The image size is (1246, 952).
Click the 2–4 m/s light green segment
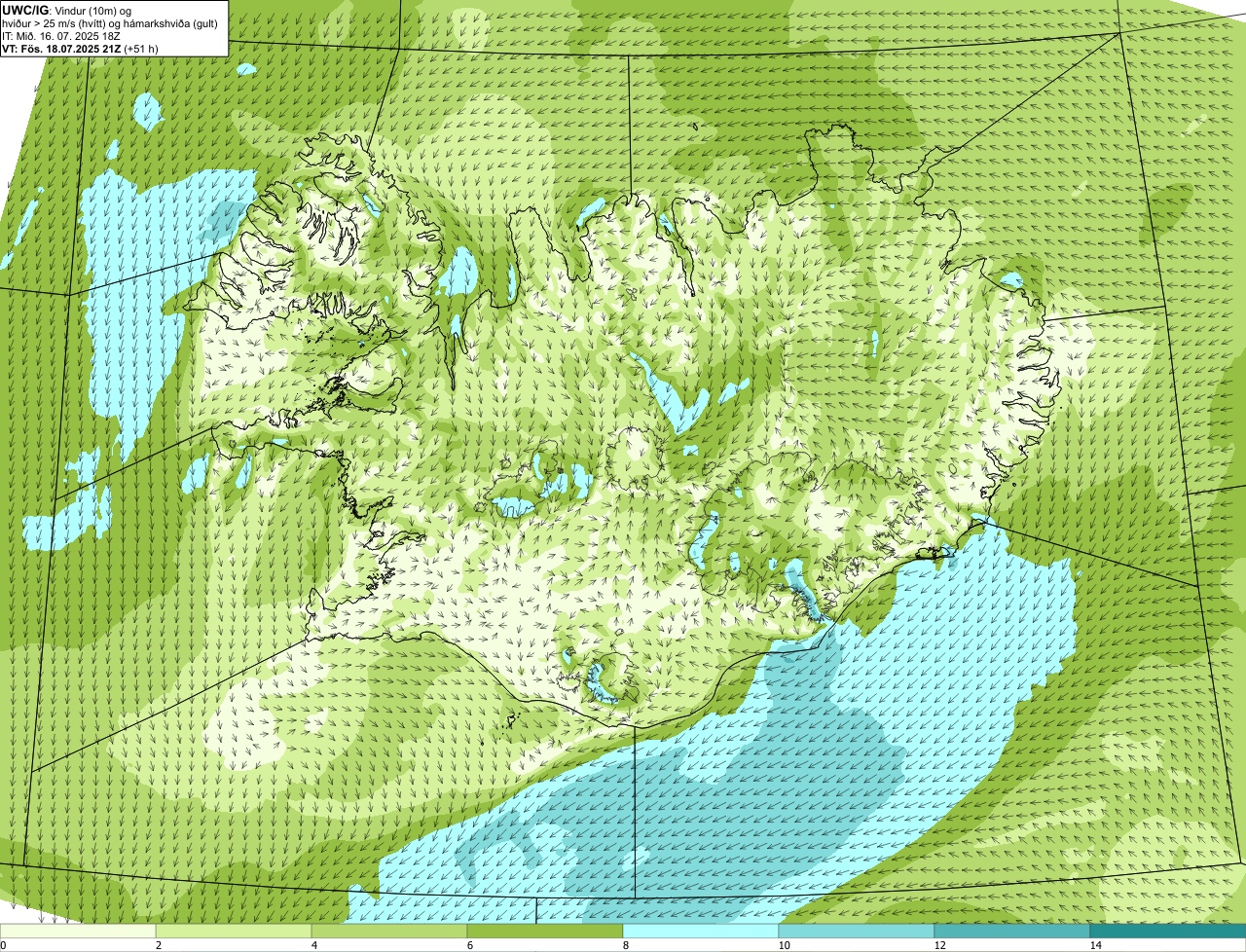click(x=234, y=931)
